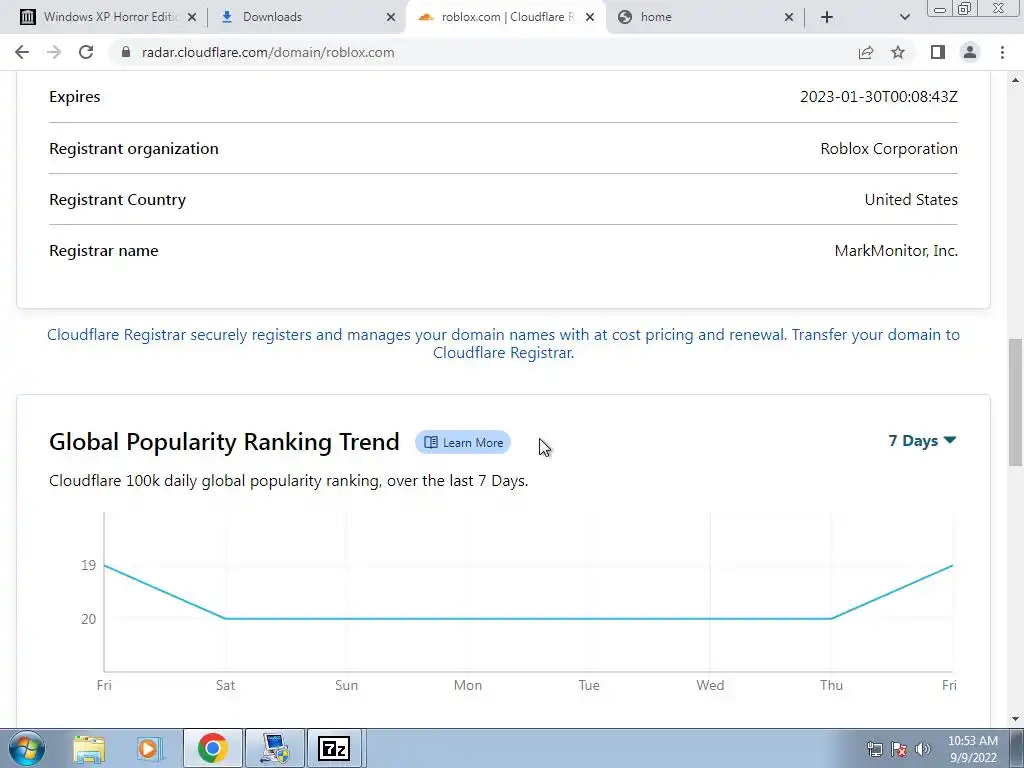Viewport: 1024px width, 768px height.
Task: Open volume speaker tray icon
Action: [922, 749]
